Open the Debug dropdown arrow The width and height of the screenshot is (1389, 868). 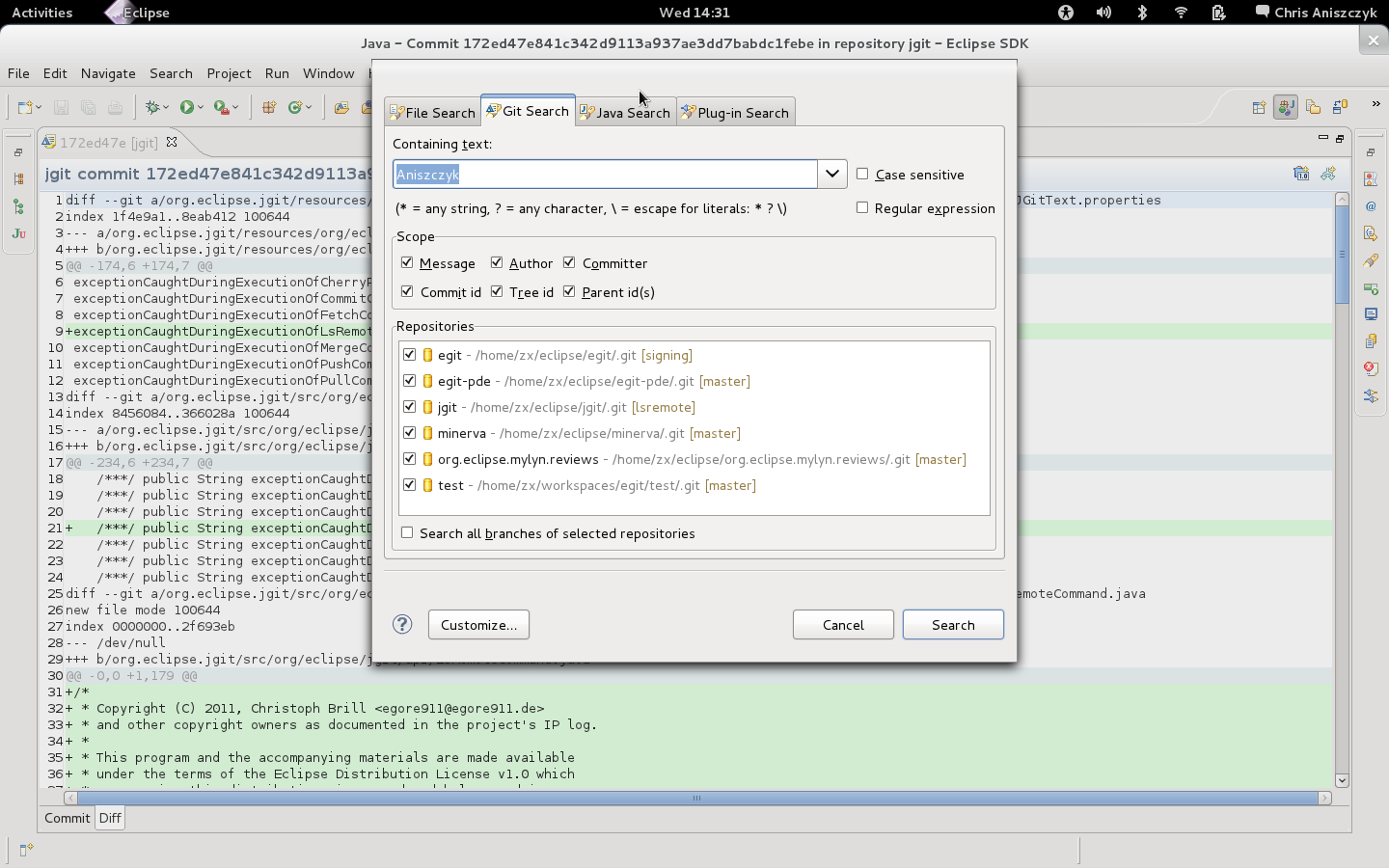166,107
